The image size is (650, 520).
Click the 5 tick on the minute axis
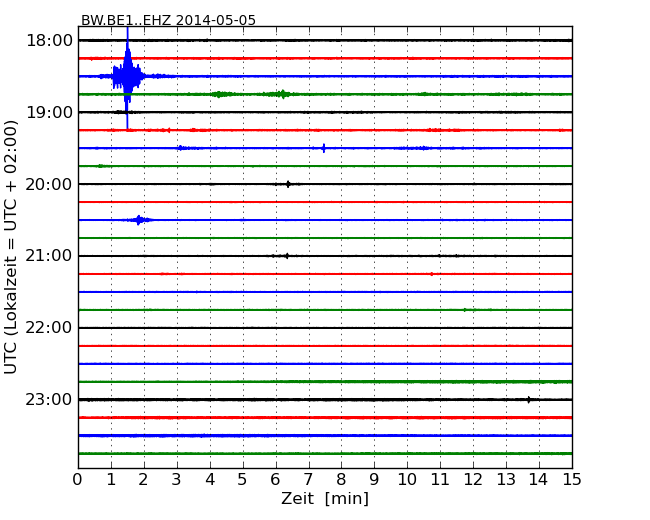coord(243,480)
